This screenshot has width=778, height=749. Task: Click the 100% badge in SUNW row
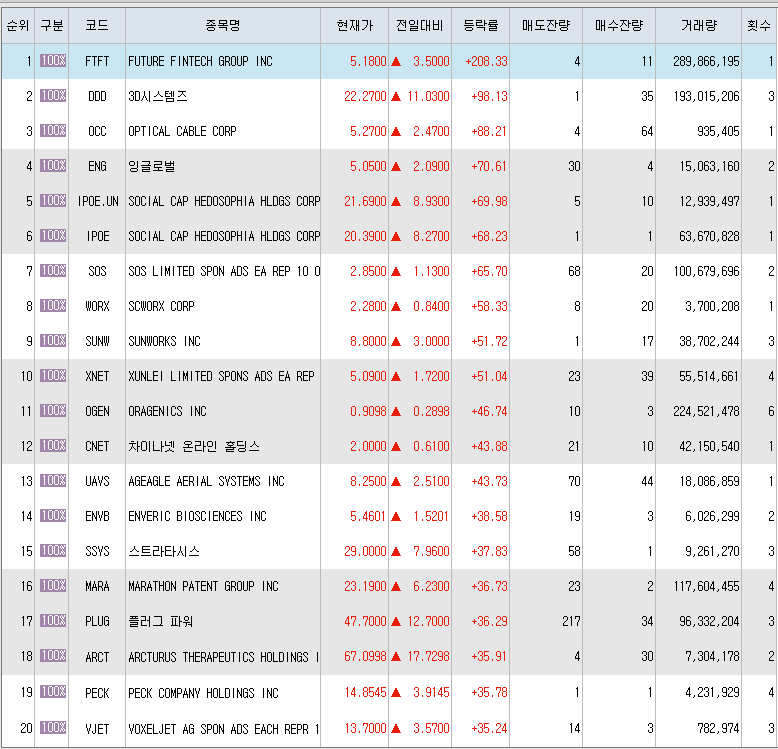pyautogui.click(x=53, y=340)
